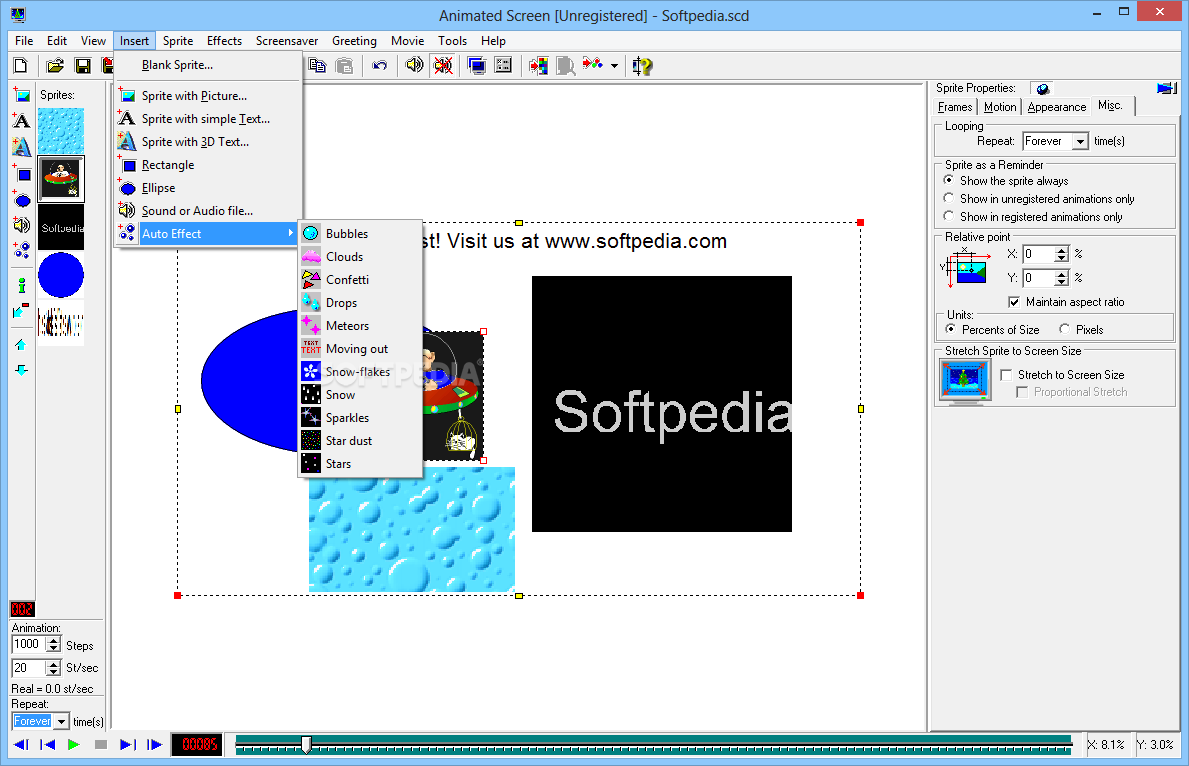1189x766 pixels.
Task: Expand the Auto Effect submenu entry
Action: (x=209, y=234)
